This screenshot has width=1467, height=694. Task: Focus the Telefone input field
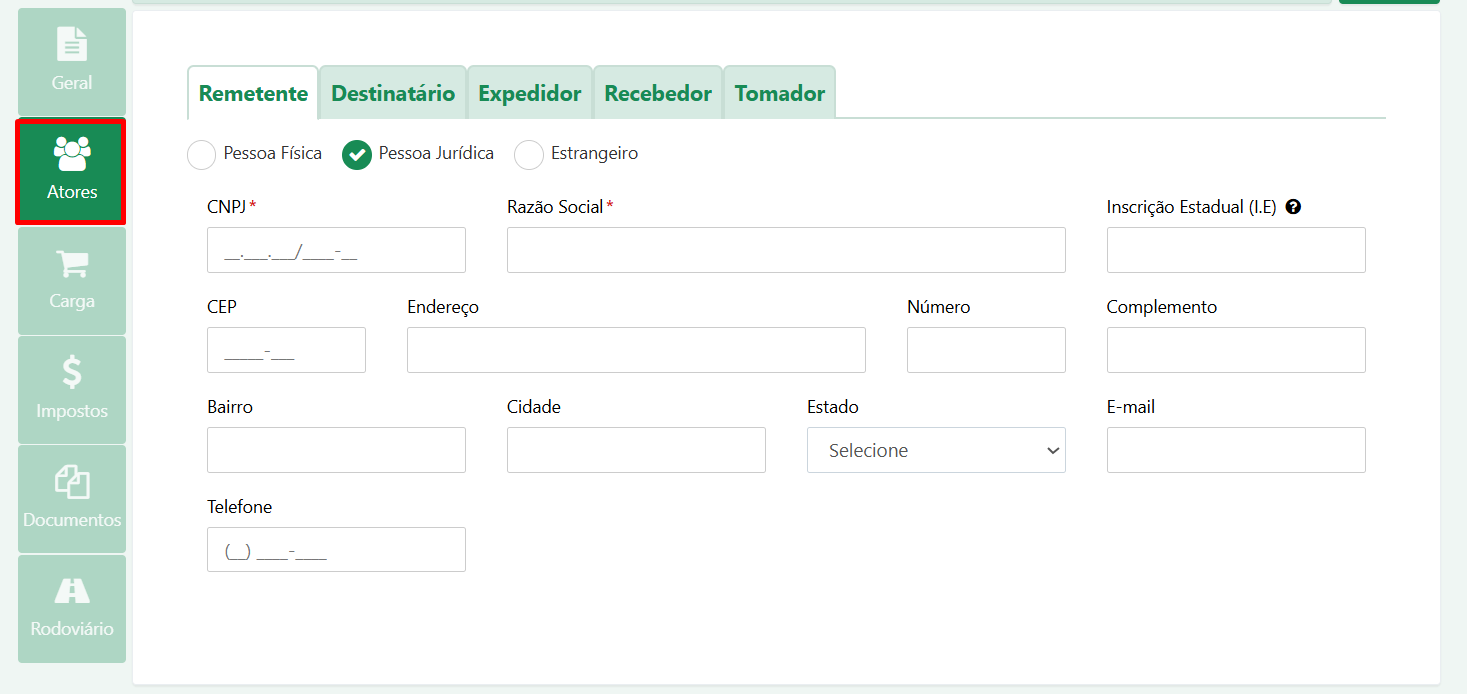click(336, 550)
